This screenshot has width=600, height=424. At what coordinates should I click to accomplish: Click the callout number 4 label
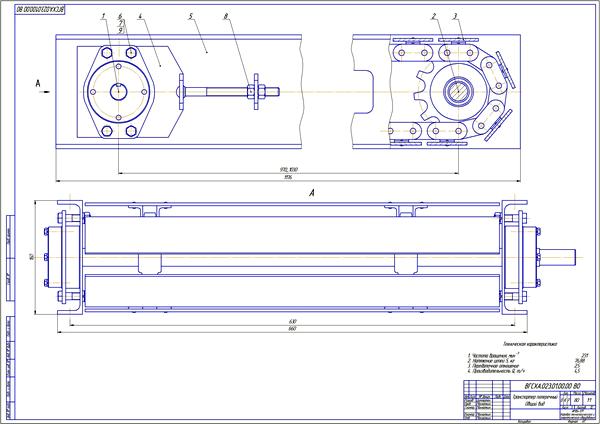[x=140, y=16]
